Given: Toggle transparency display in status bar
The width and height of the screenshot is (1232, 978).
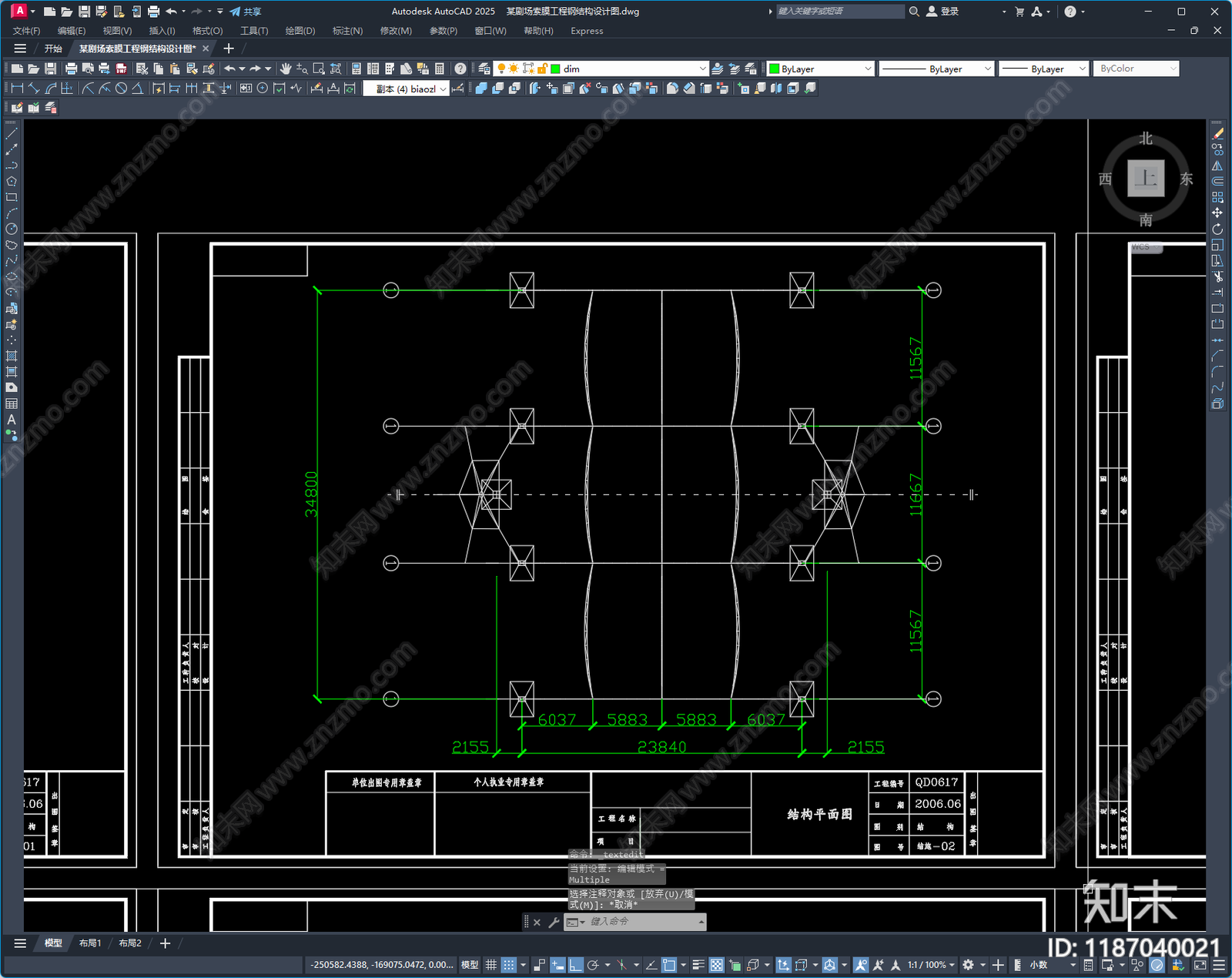Looking at the screenshot, I should (x=717, y=965).
